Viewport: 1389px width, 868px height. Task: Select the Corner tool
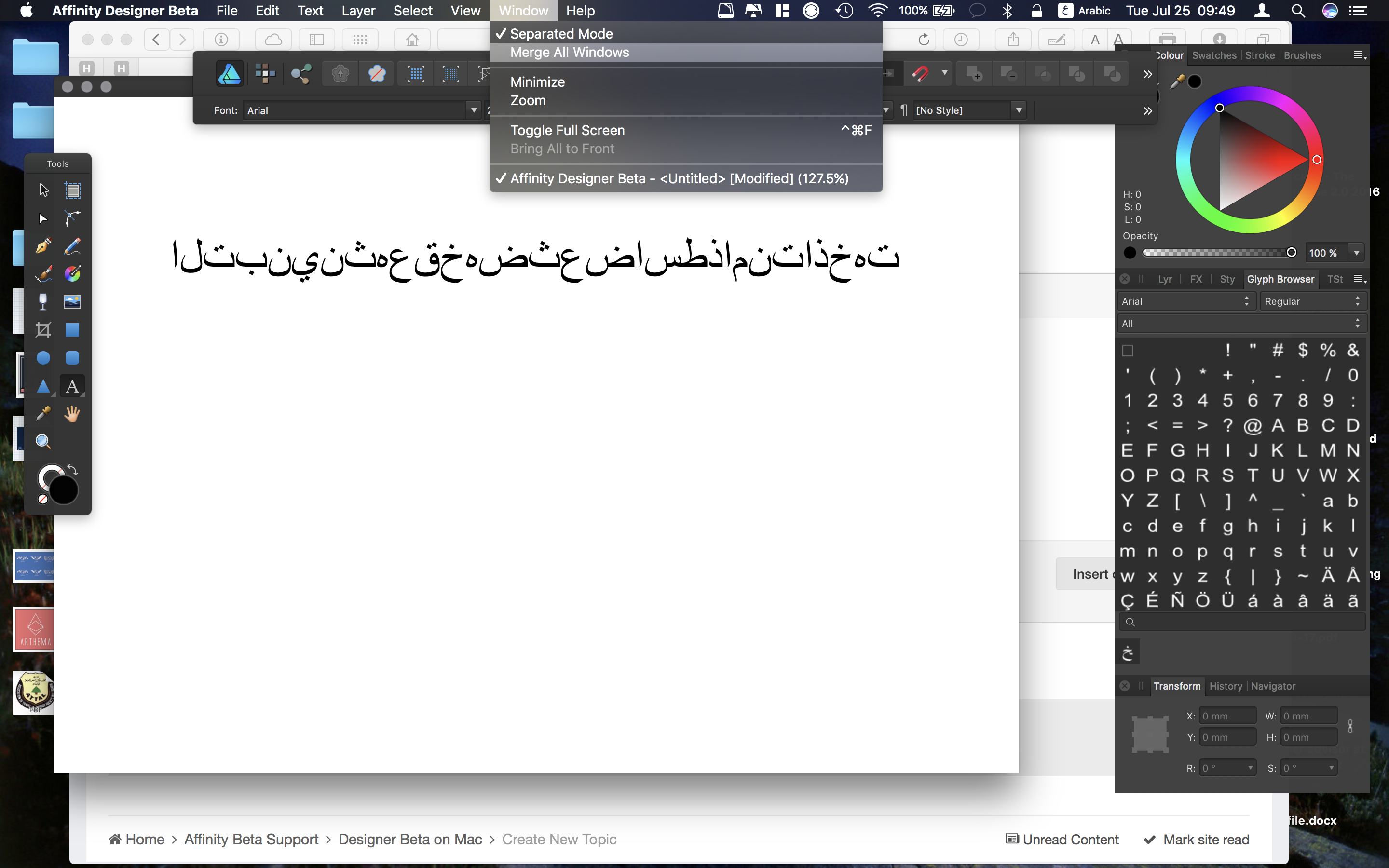click(x=72, y=218)
